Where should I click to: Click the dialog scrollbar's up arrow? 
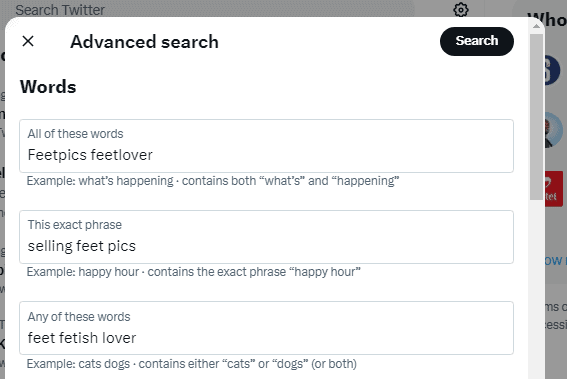pyautogui.click(x=536, y=26)
